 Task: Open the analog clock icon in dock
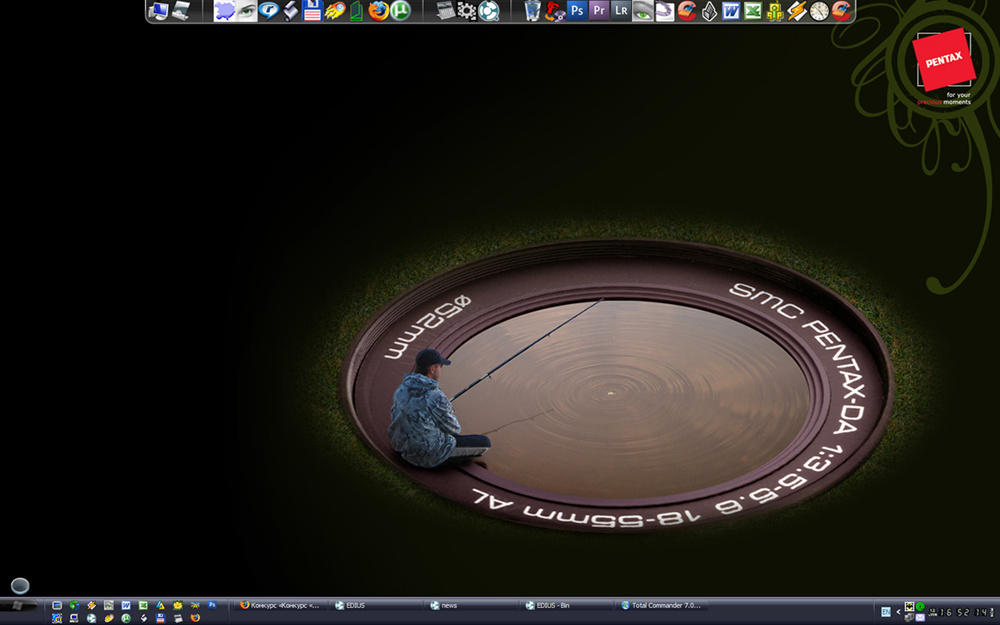(819, 11)
